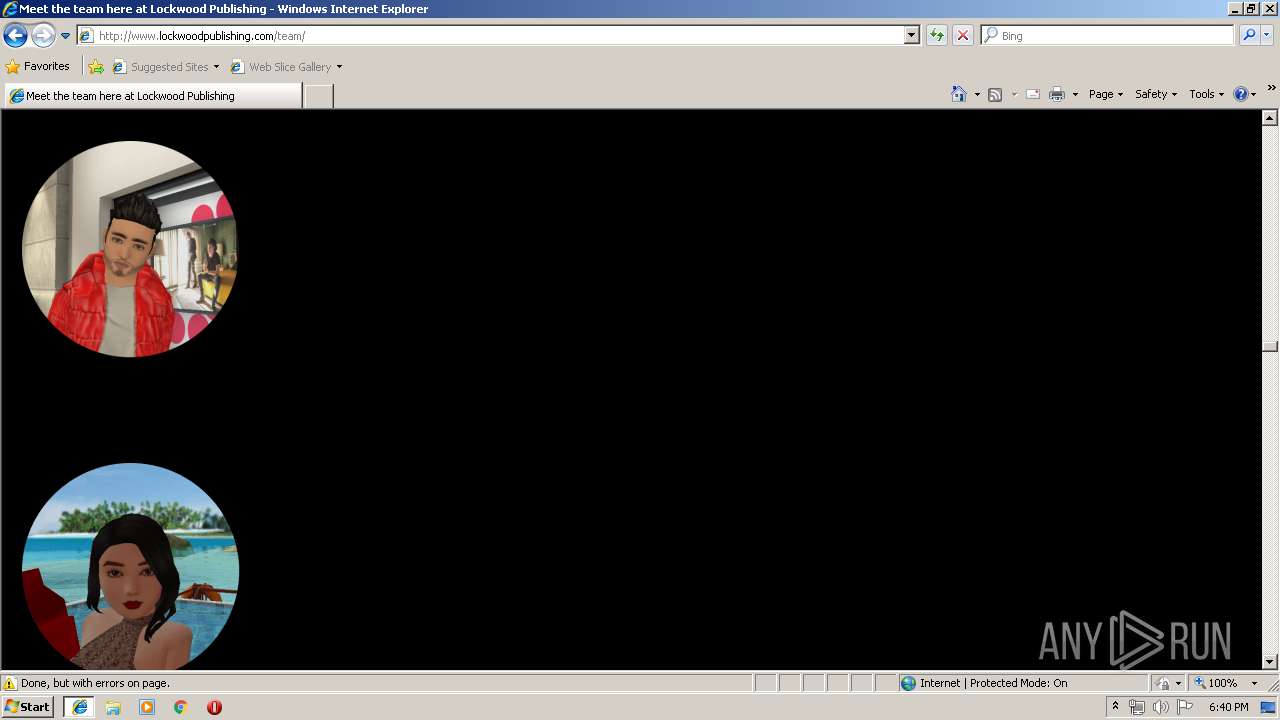Click the man in red jacket avatar
1280x720 pixels.
pyautogui.click(x=130, y=249)
